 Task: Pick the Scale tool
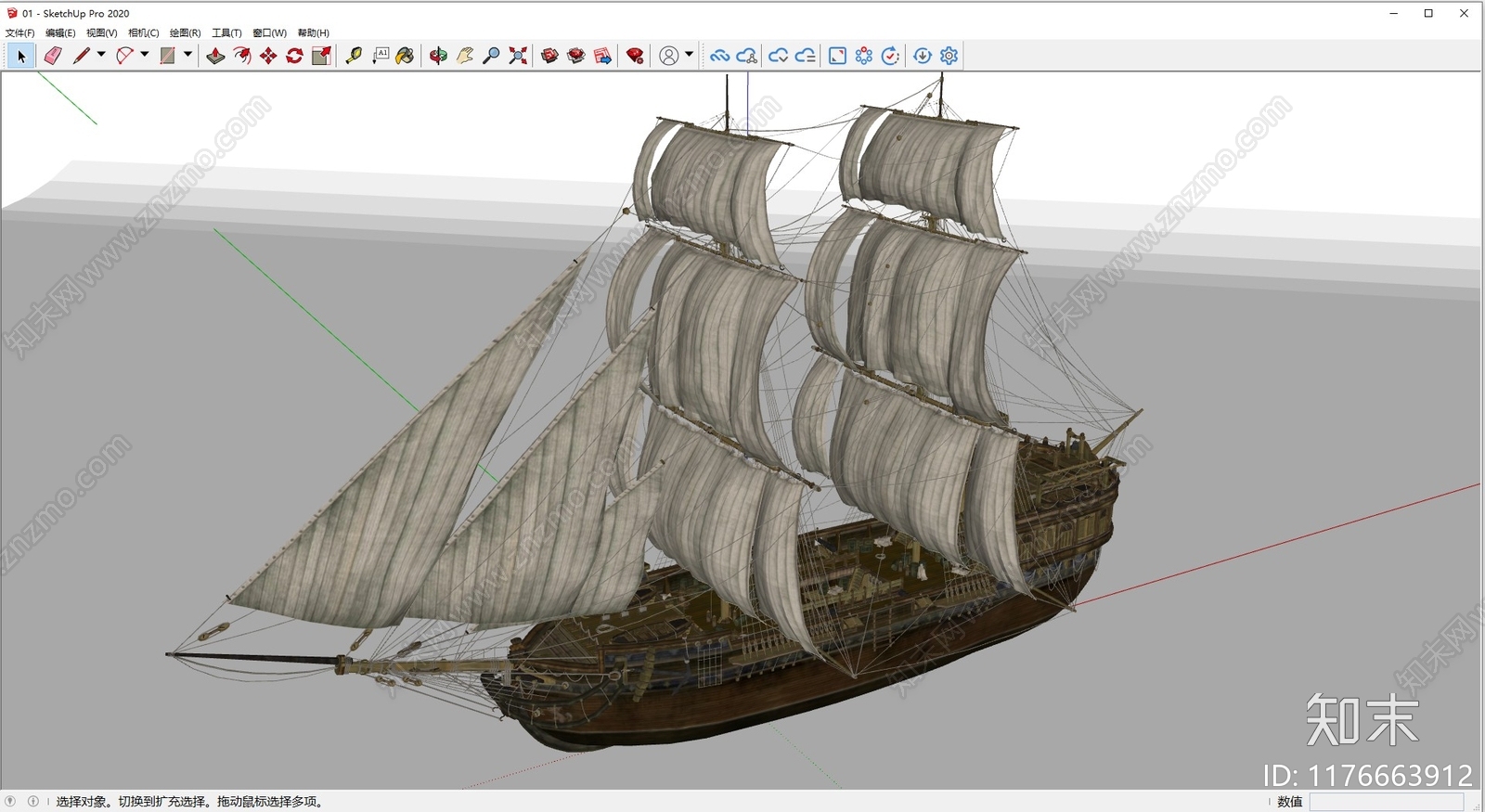pyautogui.click(x=321, y=57)
